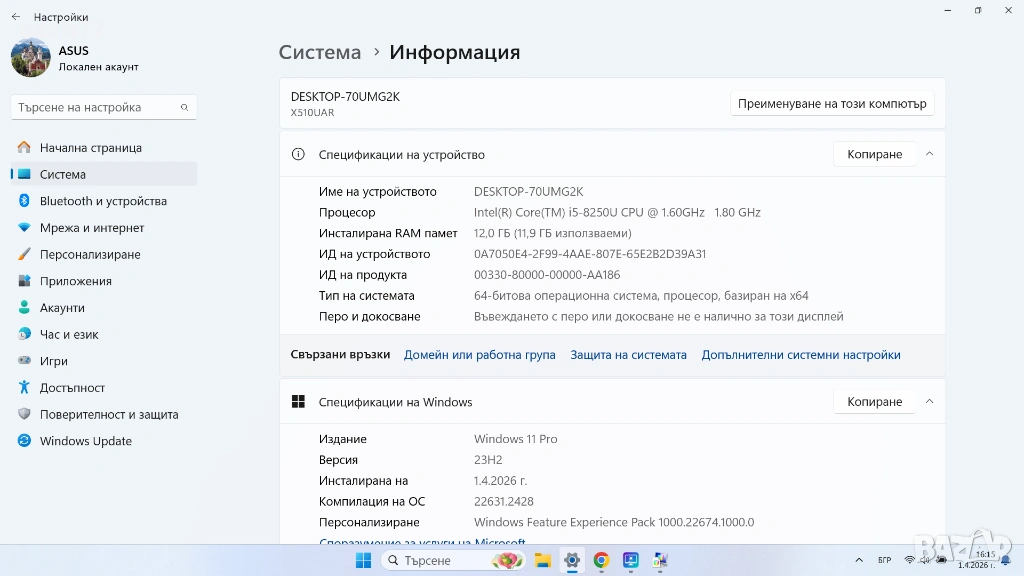Open Windows Update page
This screenshot has width=1024, height=576.
tap(85, 441)
